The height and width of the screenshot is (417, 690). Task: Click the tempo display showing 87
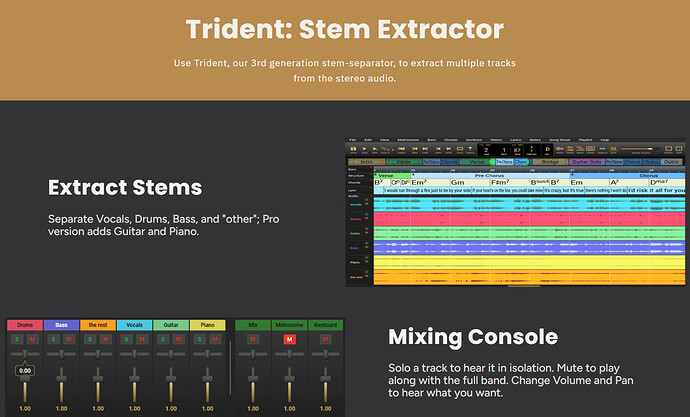(517, 150)
